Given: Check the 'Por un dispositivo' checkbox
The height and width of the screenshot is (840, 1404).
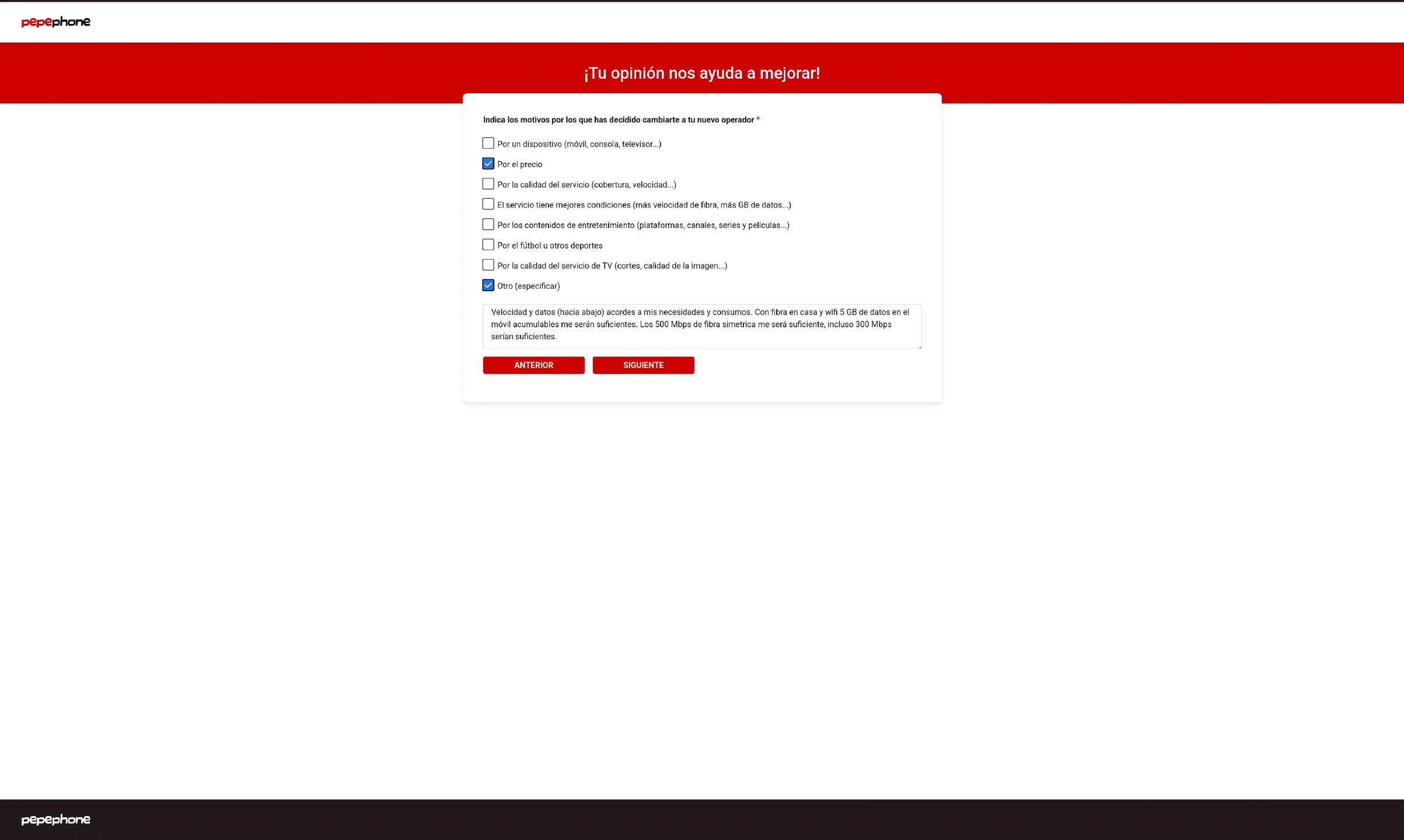Looking at the screenshot, I should pyautogui.click(x=488, y=143).
